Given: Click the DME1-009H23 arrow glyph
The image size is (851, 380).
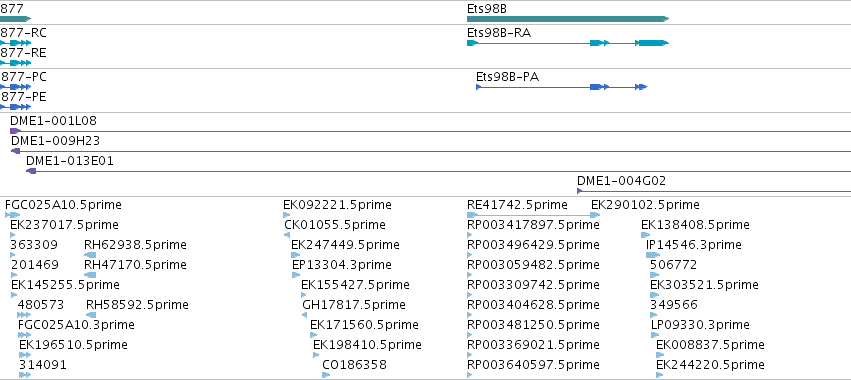Looking at the screenshot, I should tap(15, 151).
